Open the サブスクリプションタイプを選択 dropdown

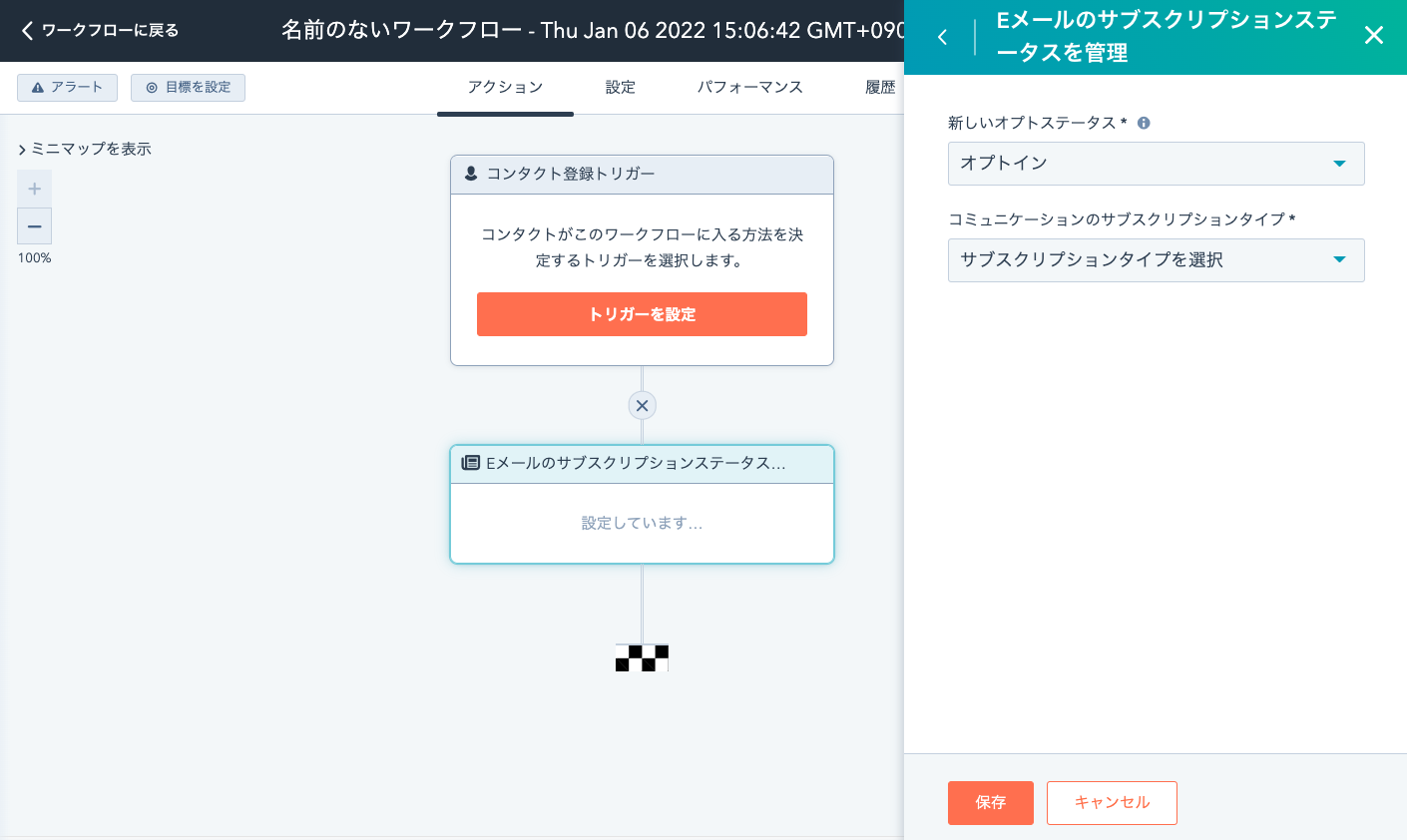[x=1155, y=260]
